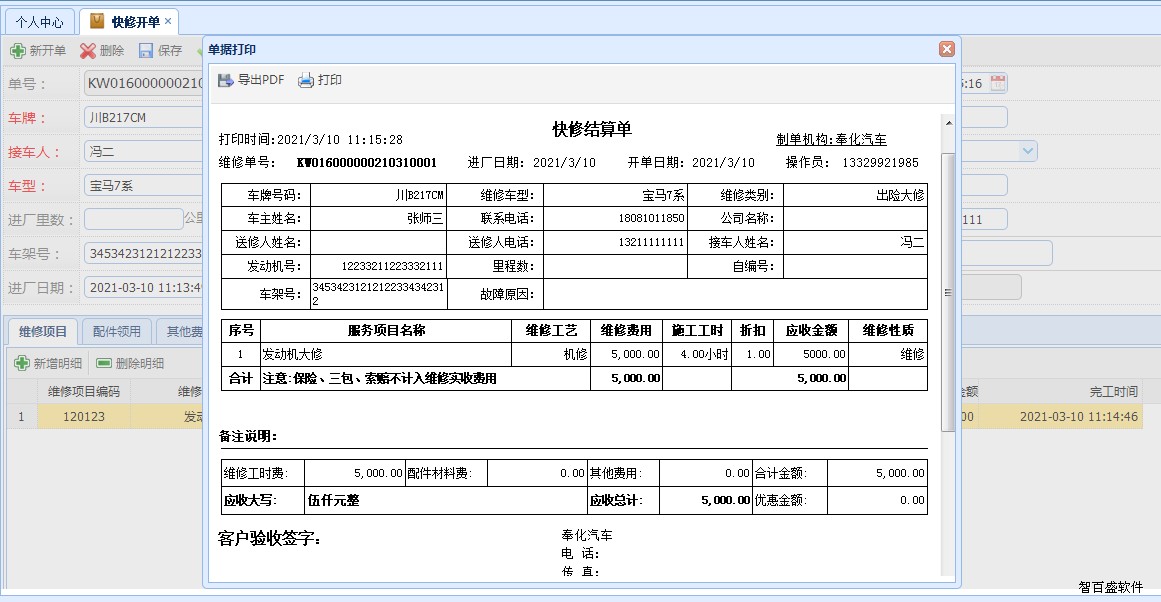Viewport: 1161px width, 602px height.
Task: Click the red 删除 toolbar button
Action: click(102, 50)
